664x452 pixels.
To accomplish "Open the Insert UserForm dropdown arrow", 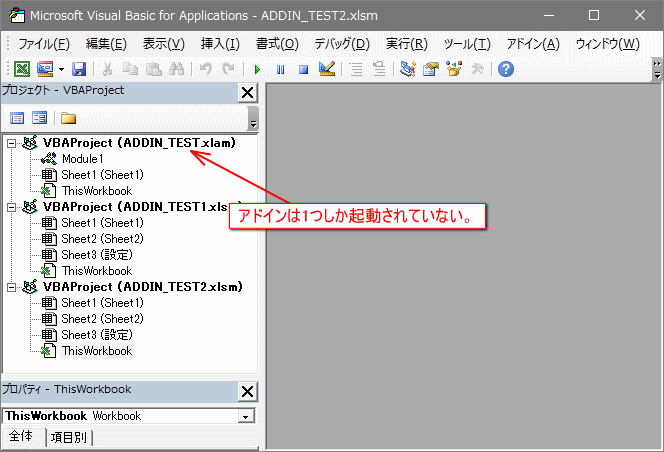I will click(x=61, y=69).
